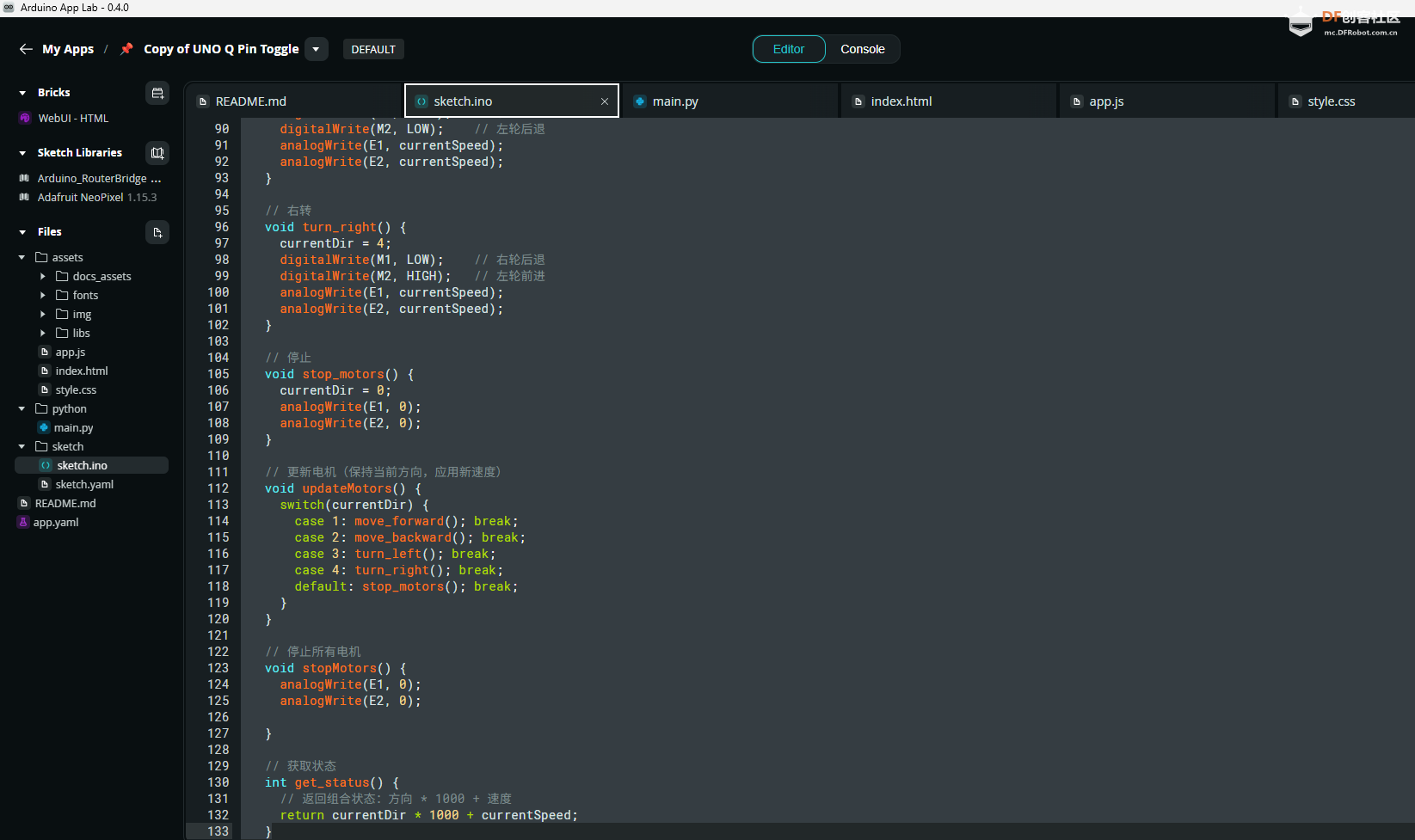
Task: Switch to the main.py tab
Action: tap(674, 101)
